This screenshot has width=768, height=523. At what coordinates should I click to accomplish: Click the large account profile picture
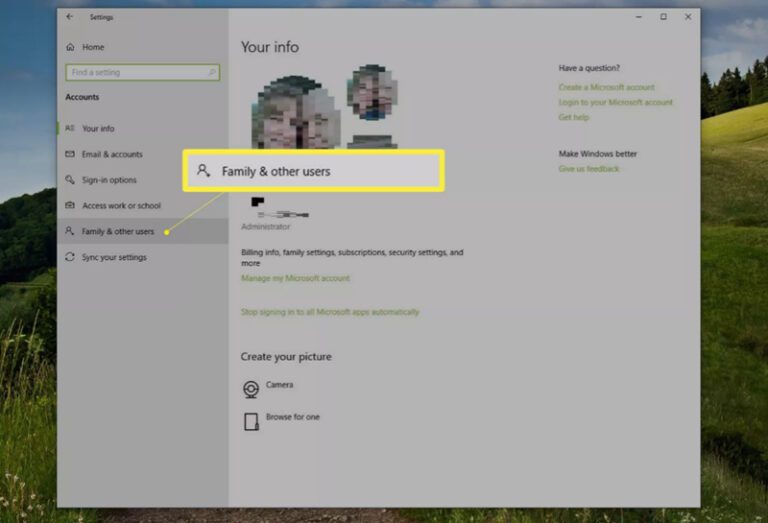[296, 112]
